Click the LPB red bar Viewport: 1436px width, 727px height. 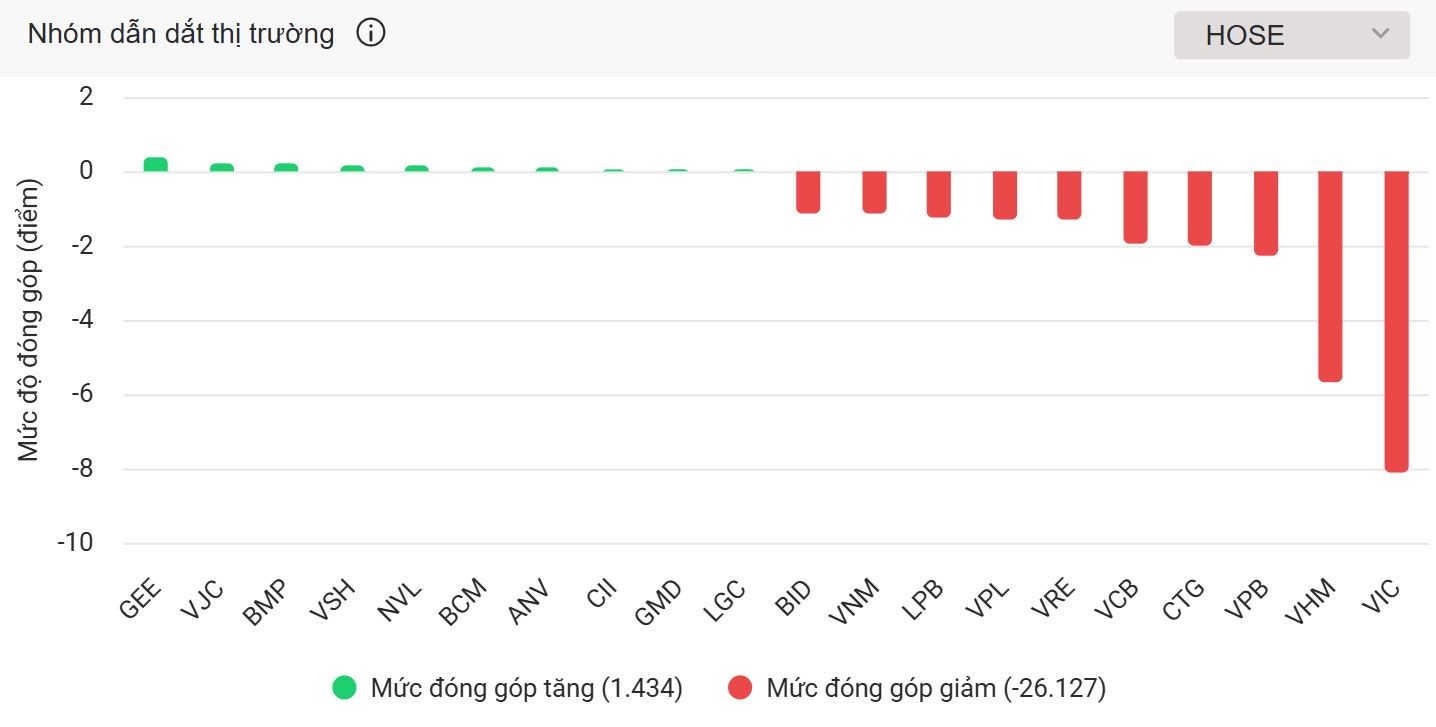[x=938, y=194]
